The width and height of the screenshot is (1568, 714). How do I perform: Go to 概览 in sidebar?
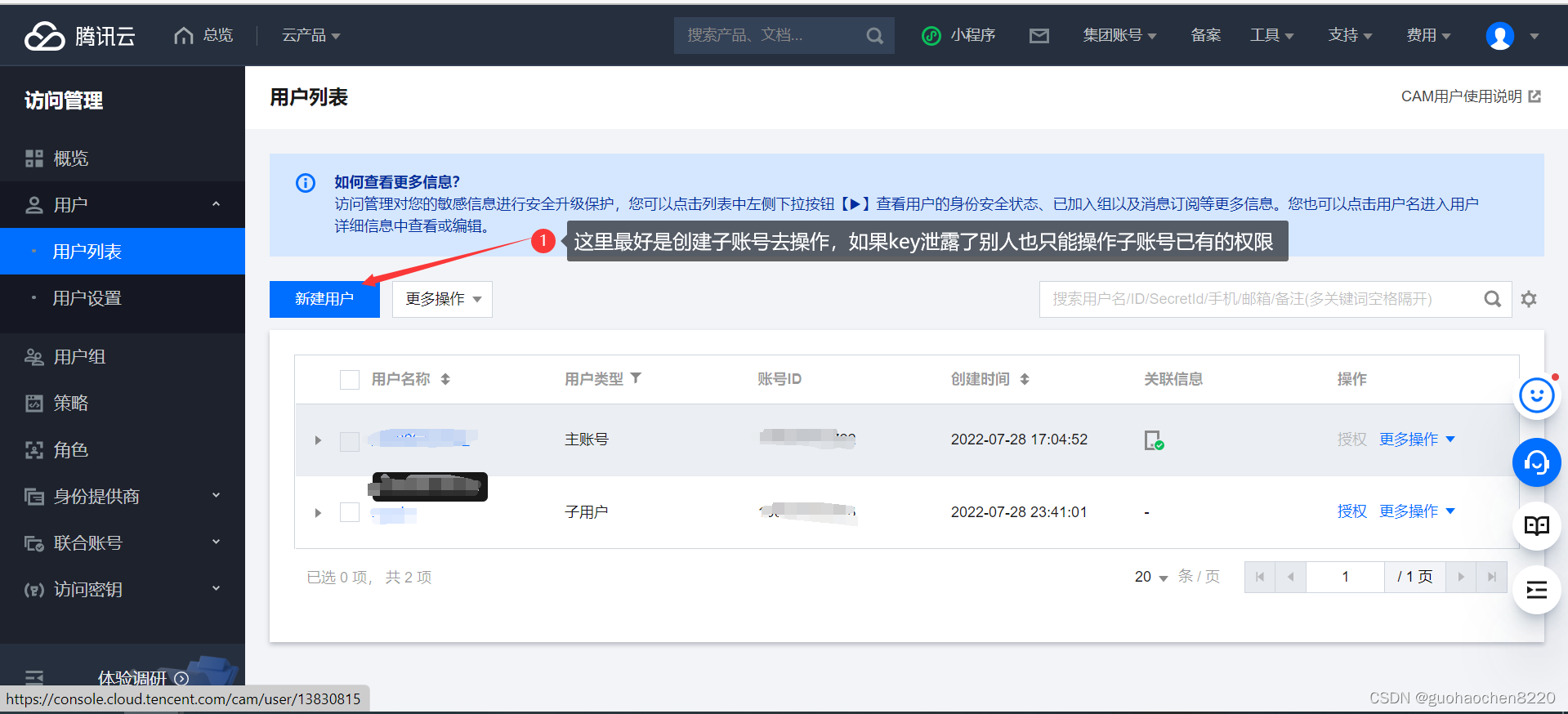(123, 158)
